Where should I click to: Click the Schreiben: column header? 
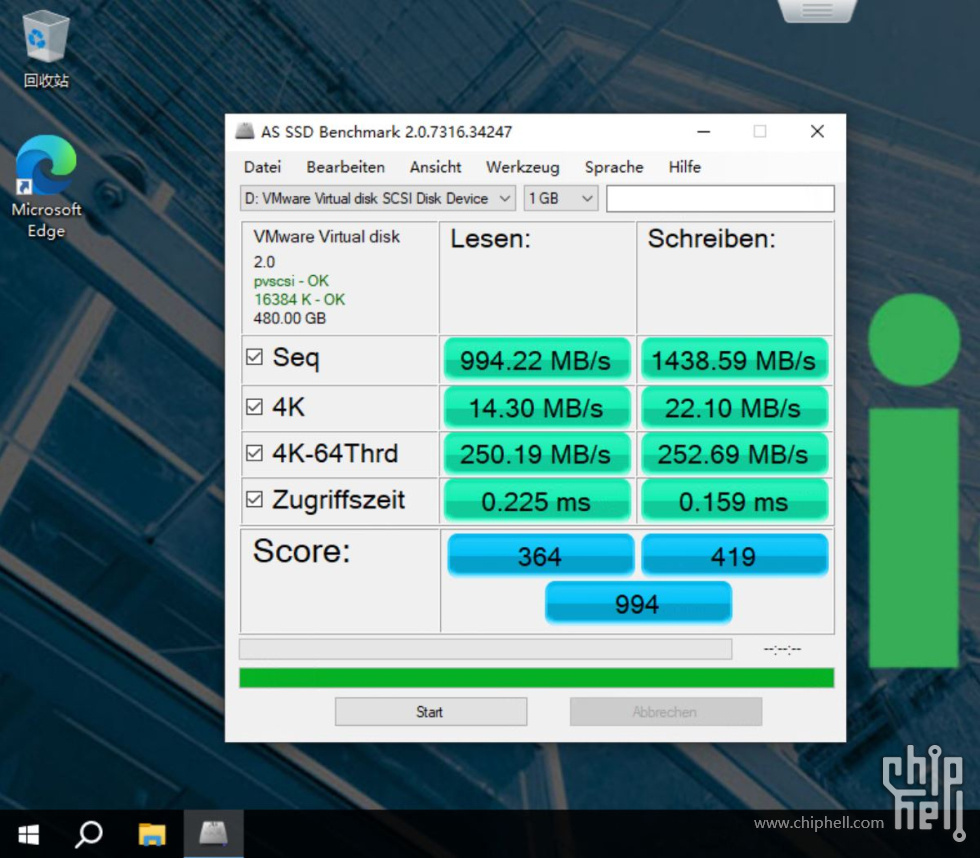point(711,239)
